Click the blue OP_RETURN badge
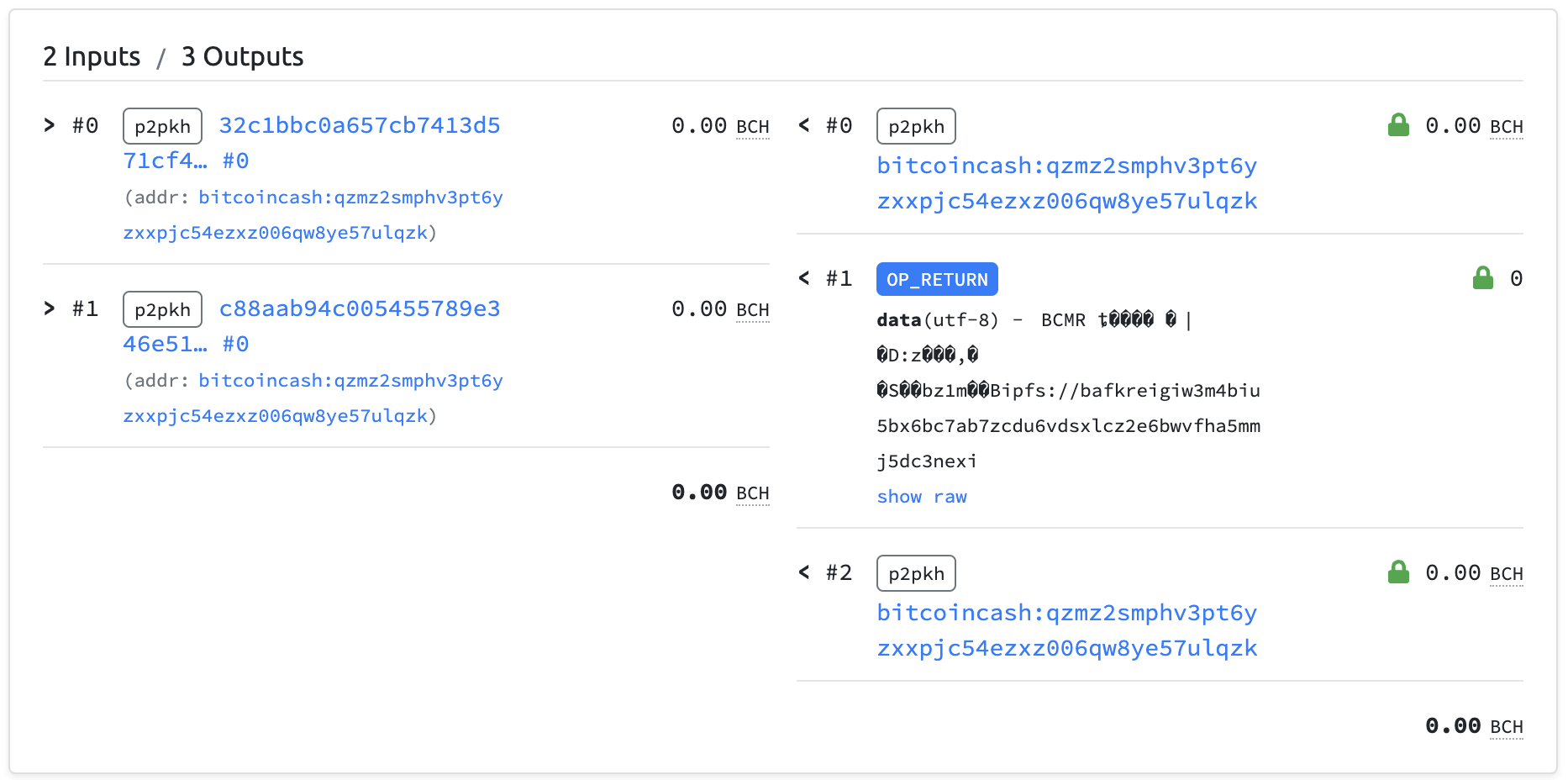 [936, 279]
